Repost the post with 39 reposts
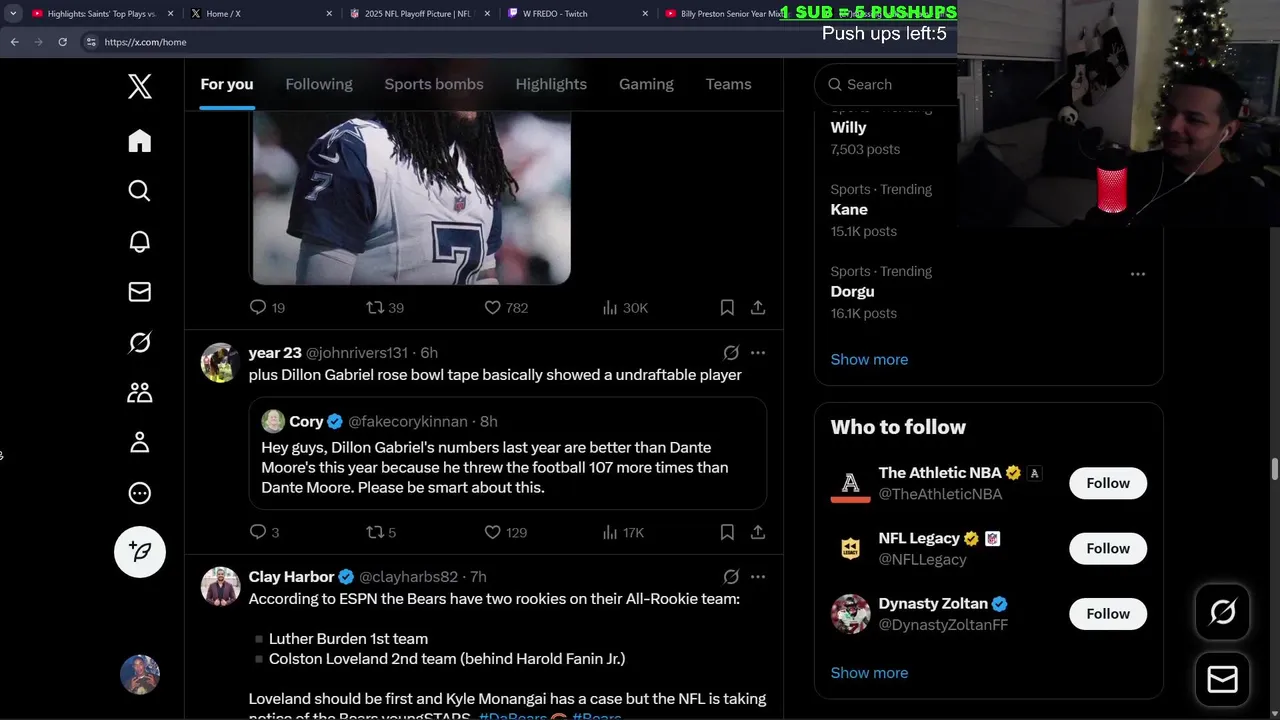Screen dimensions: 1280x720 pos(385,307)
